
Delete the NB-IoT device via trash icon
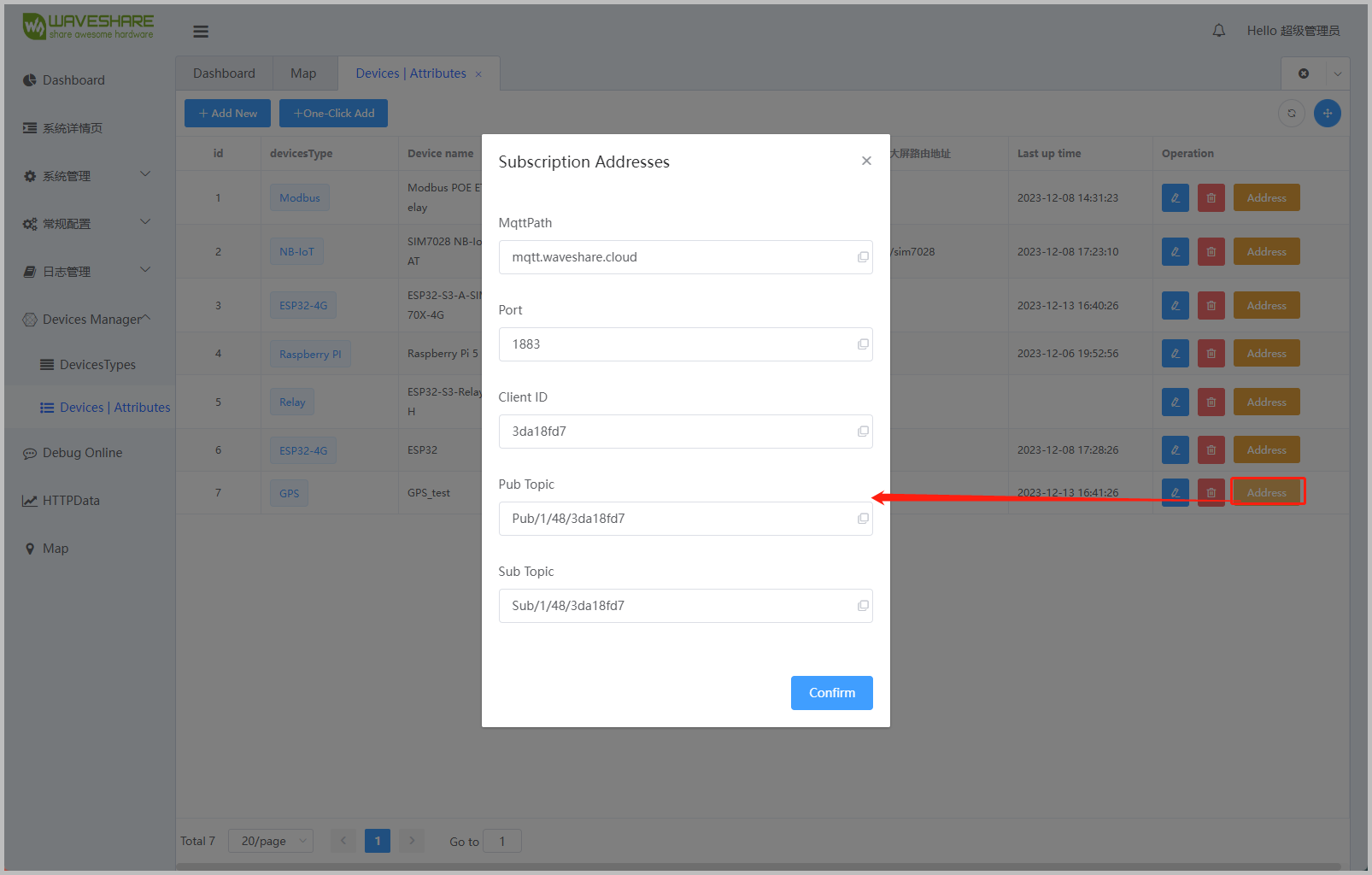click(1211, 252)
